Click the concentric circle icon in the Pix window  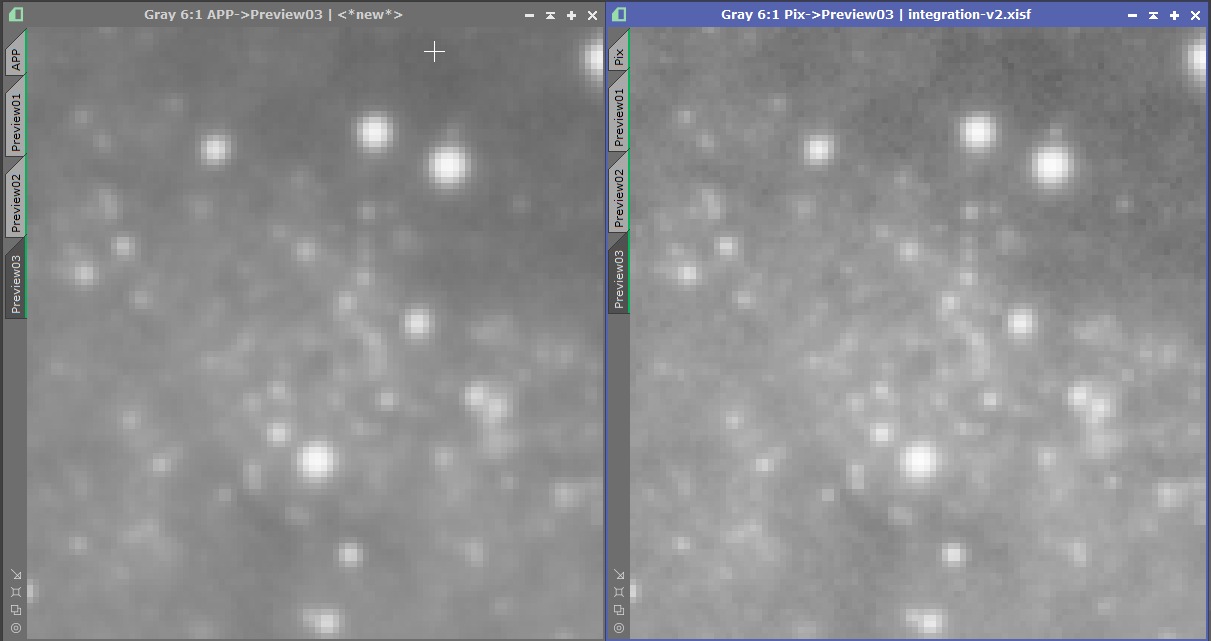[x=619, y=628]
